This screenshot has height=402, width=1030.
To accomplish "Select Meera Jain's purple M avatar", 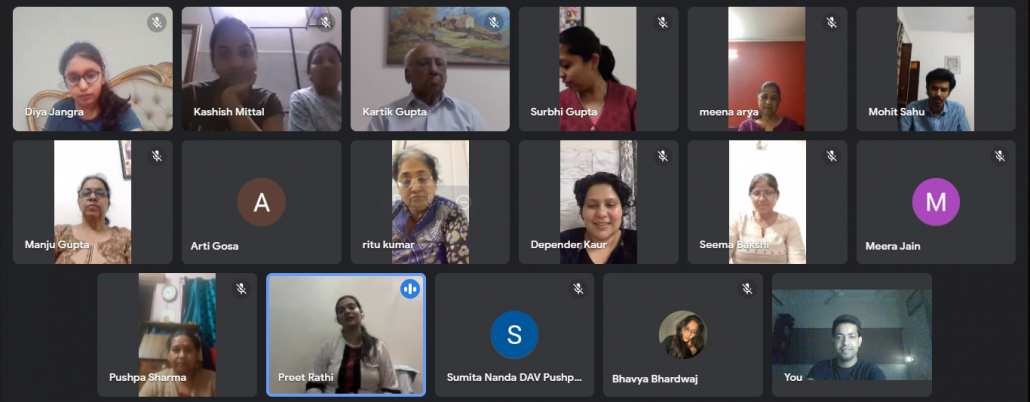I will click(936, 202).
